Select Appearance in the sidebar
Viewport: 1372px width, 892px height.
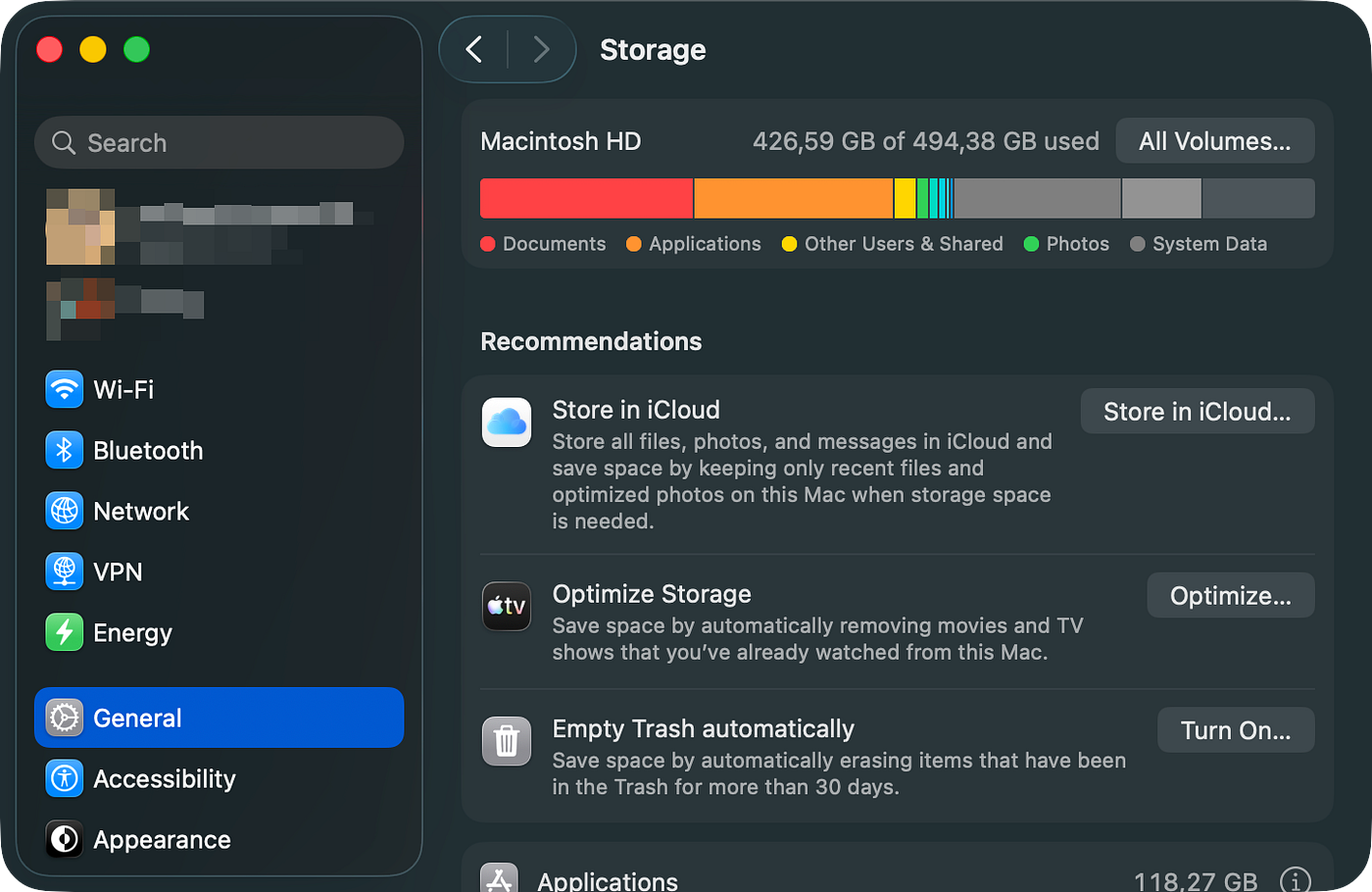(x=220, y=839)
